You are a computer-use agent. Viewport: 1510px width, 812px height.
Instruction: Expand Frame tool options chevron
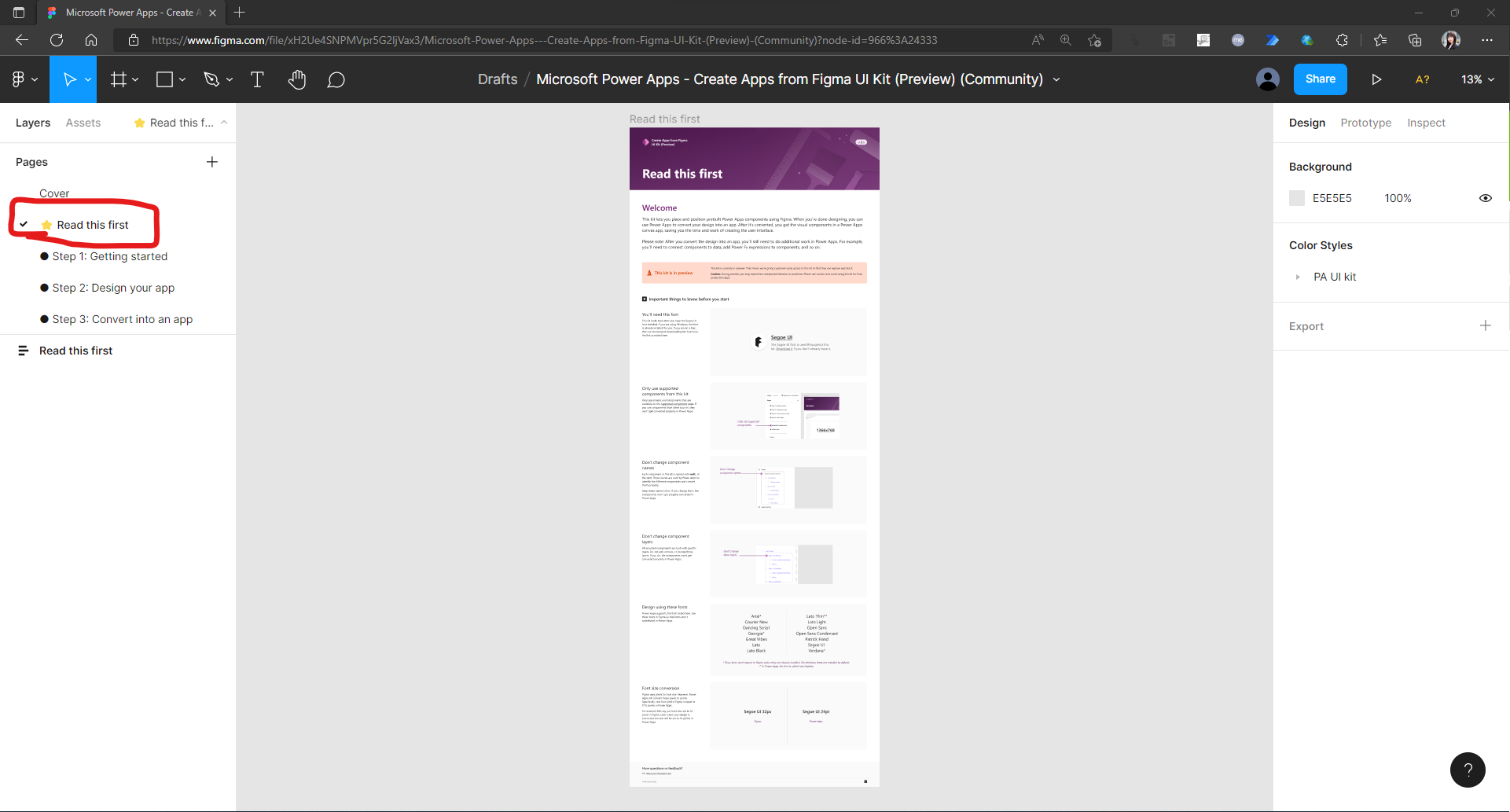coord(135,79)
